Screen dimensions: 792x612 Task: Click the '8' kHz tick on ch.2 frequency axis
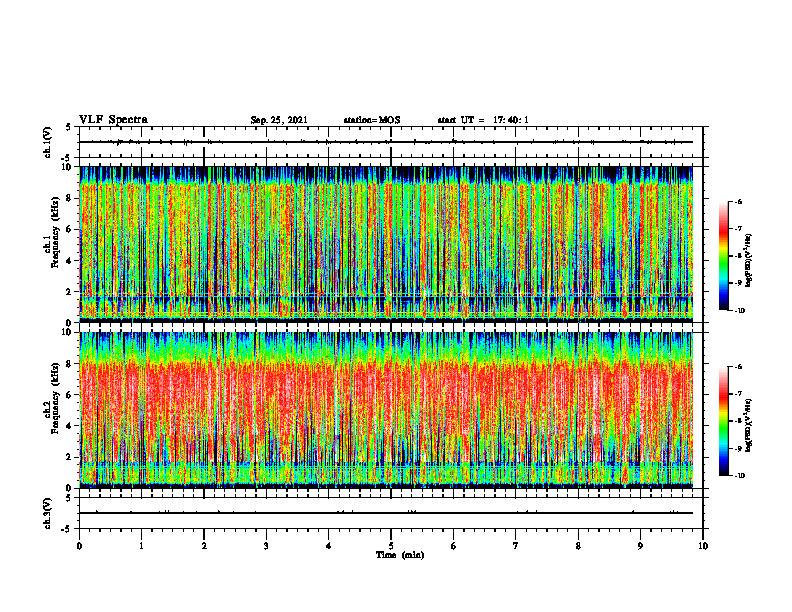[70, 364]
